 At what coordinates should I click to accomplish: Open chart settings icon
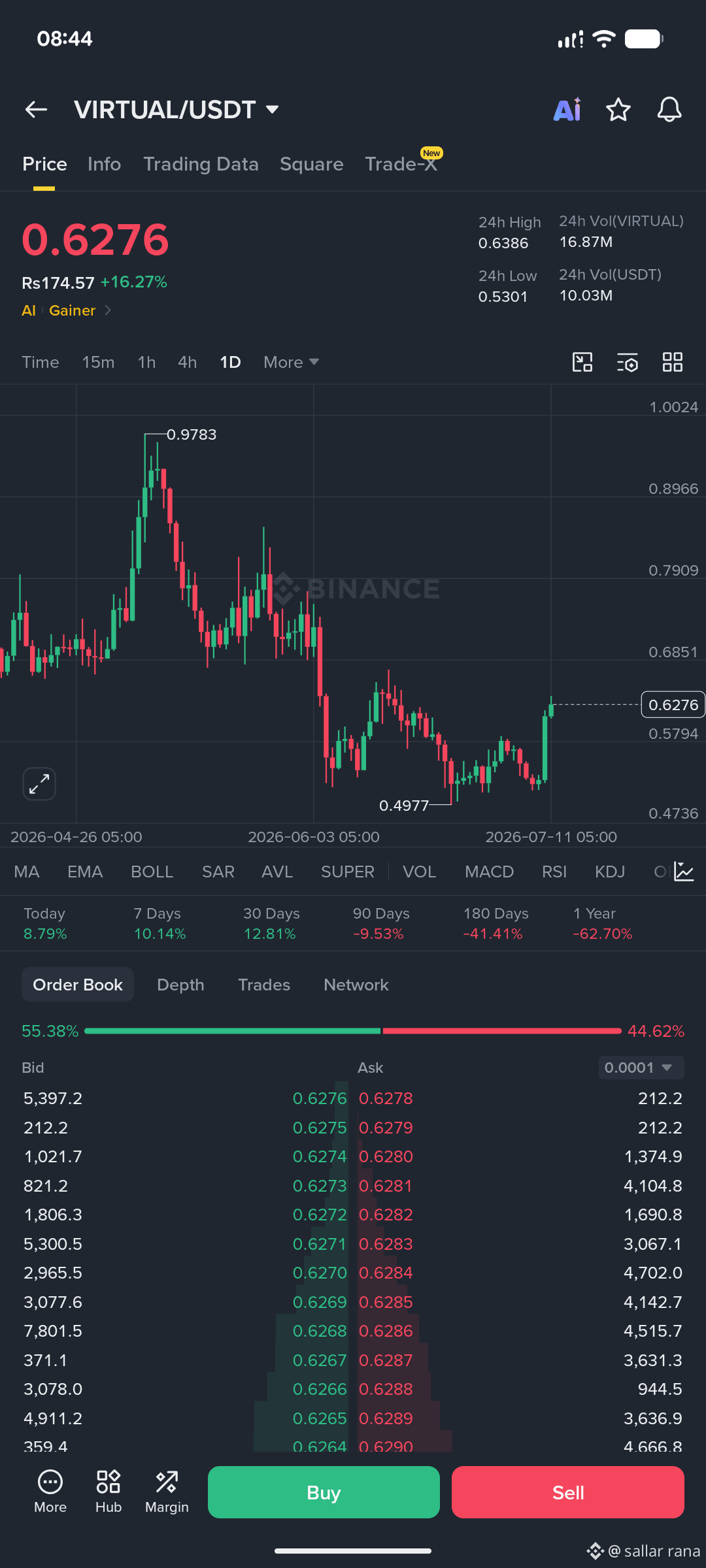(x=628, y=362)
